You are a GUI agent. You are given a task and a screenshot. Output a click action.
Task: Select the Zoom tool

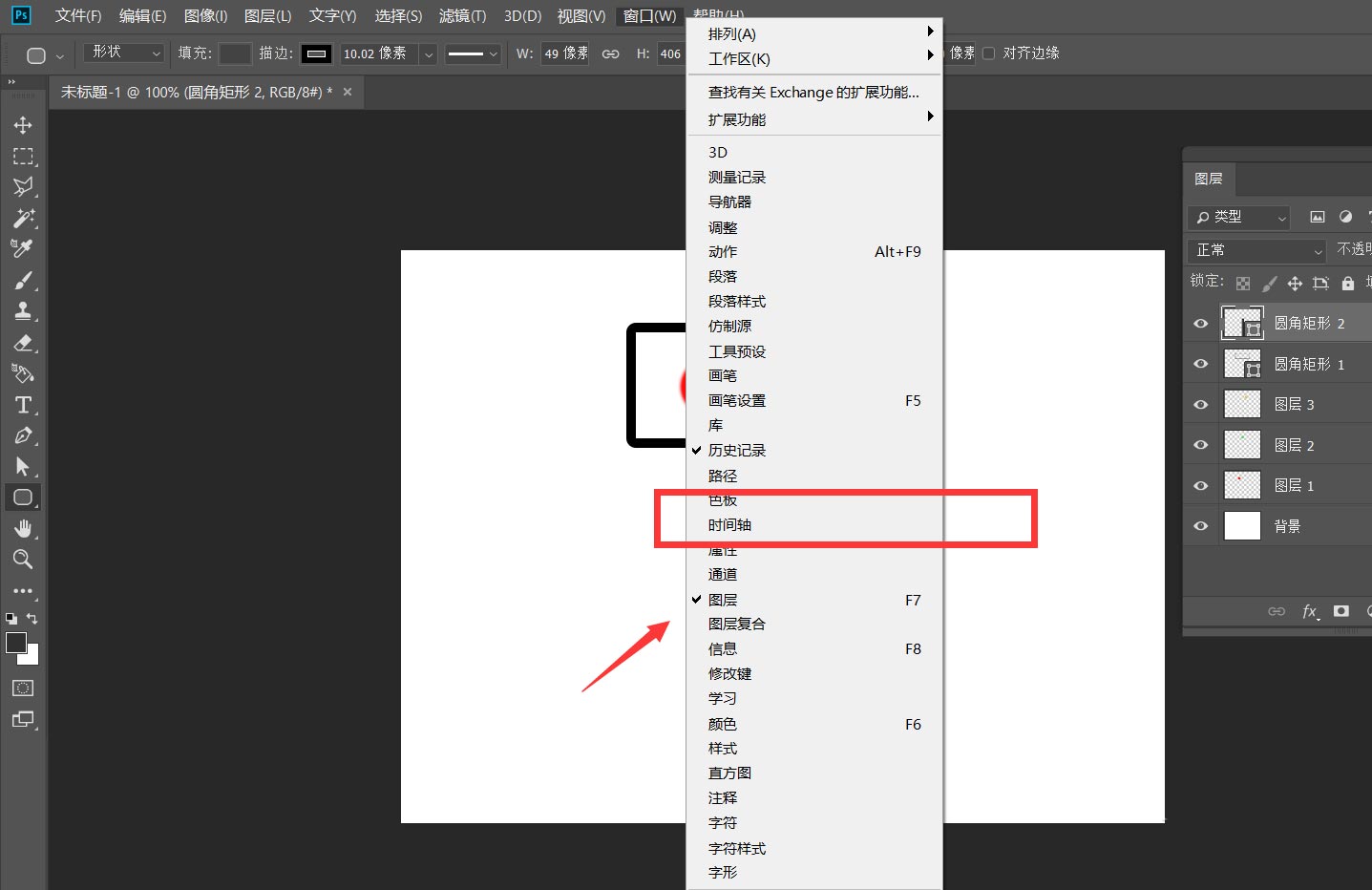click(x=23, y=559)
